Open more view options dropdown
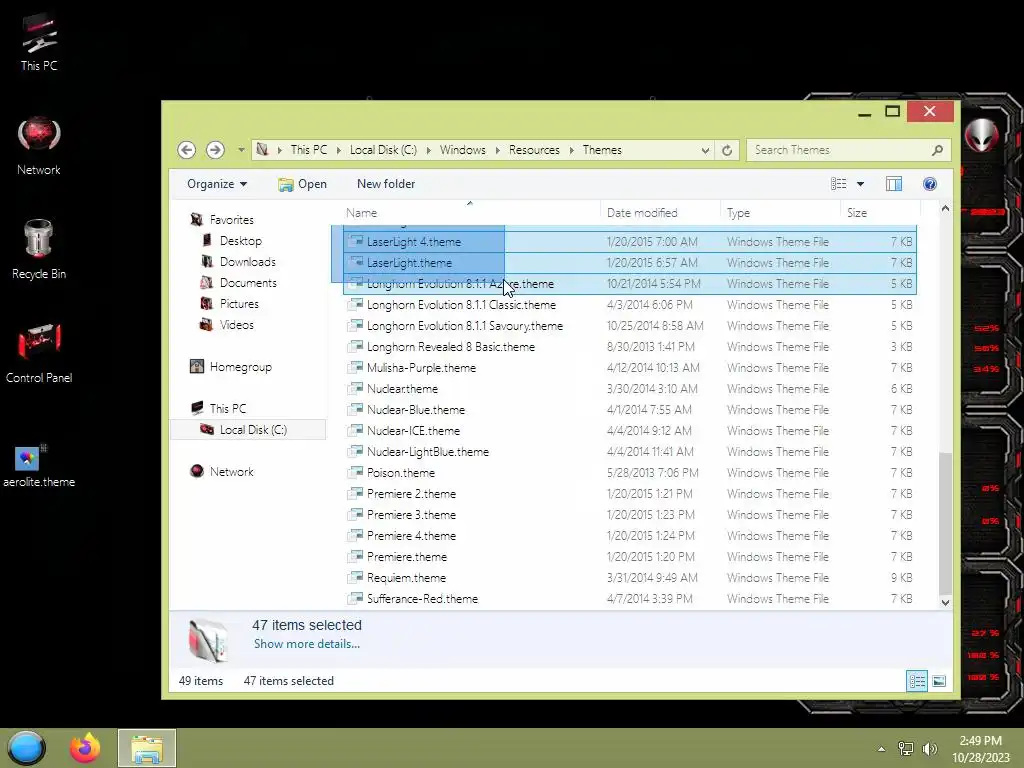The height and width of the screenshot is (768, 1024). click(861, 184)
